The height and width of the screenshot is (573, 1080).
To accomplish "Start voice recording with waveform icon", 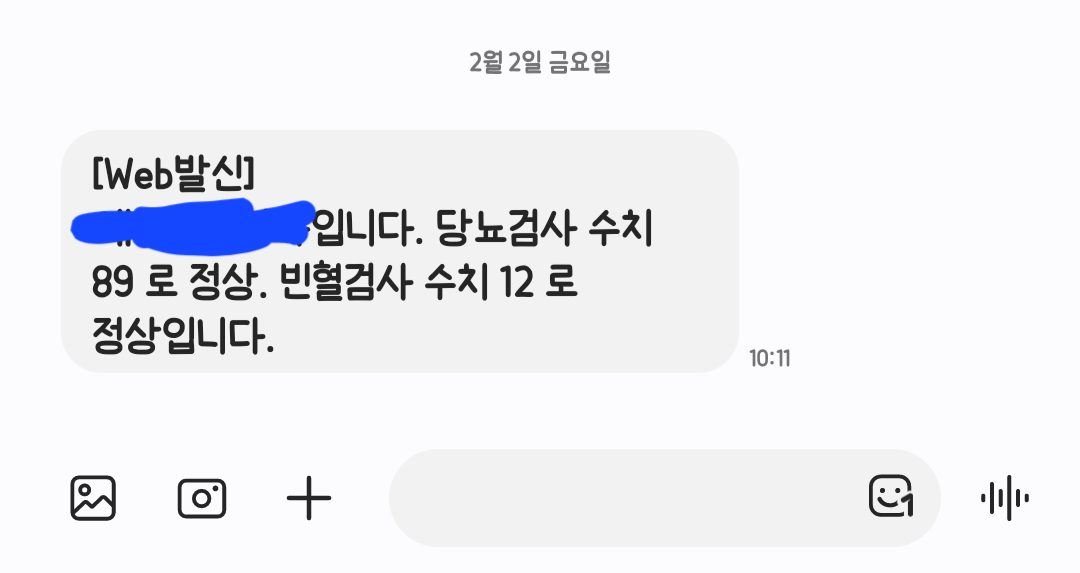I will [1005, 498].
